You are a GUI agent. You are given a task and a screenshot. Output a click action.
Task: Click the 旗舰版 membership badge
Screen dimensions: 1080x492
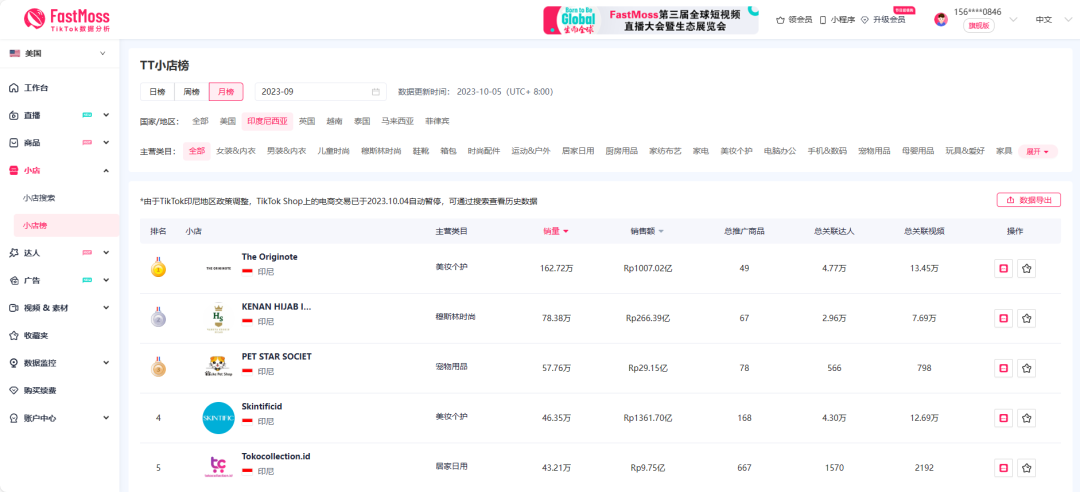click(x=979, y=26)
